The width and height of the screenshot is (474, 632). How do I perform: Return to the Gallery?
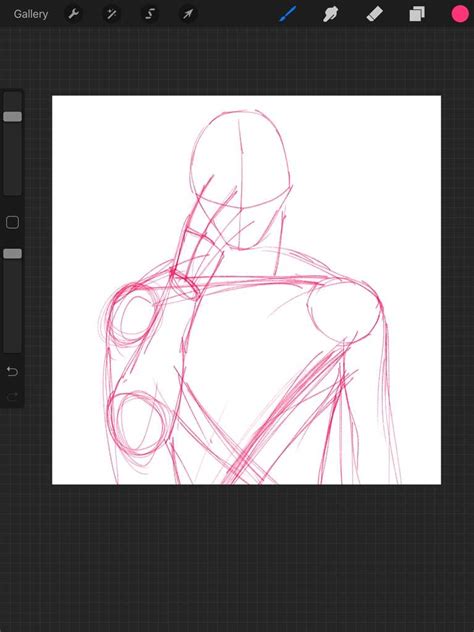coord(31,14)
